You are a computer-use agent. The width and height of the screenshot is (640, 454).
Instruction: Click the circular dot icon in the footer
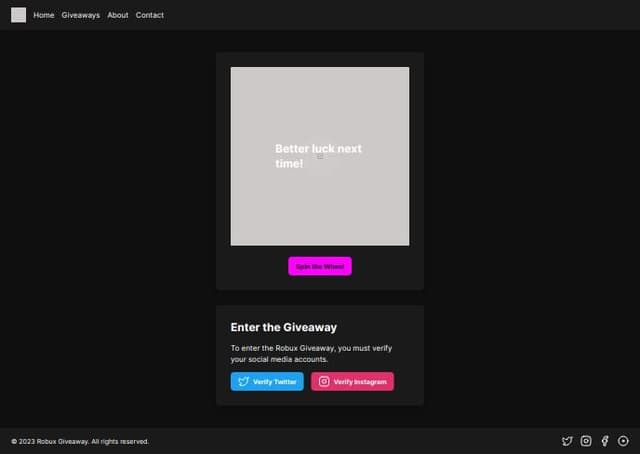click(x=623, y=441)
